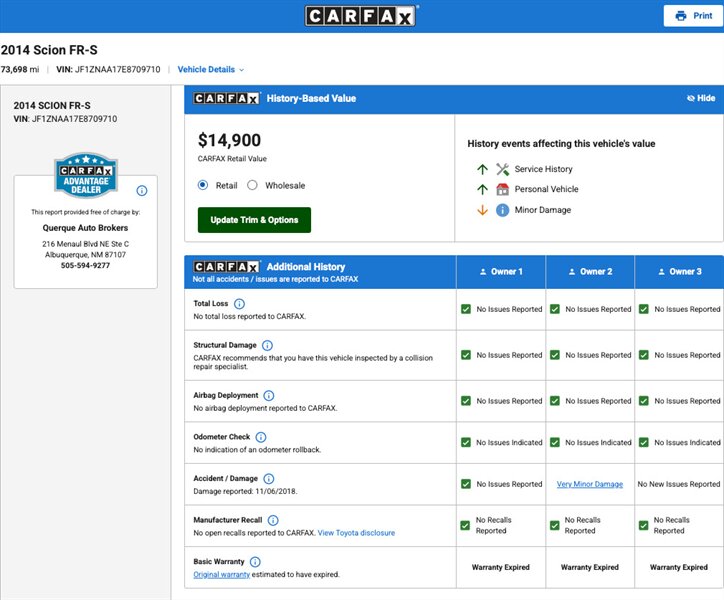The image size is (724, 600).
Task: Open Airbag Deployment info icon
Action: tap(269, 395)
